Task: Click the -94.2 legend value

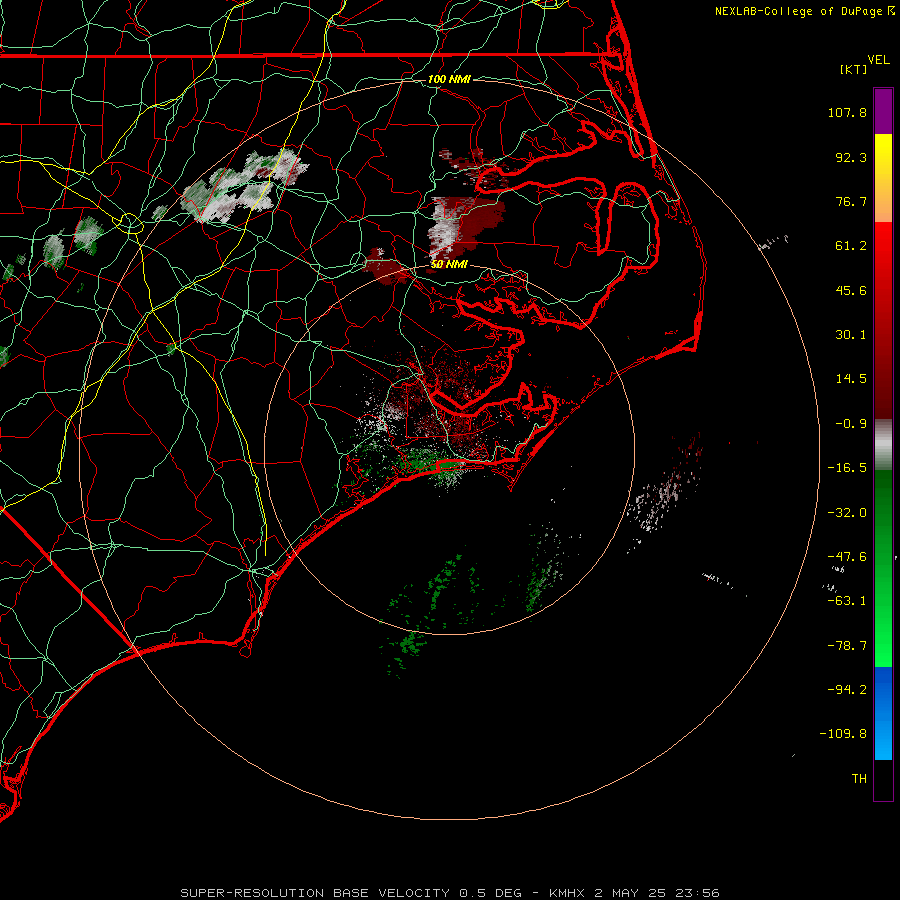Action: 847,689
